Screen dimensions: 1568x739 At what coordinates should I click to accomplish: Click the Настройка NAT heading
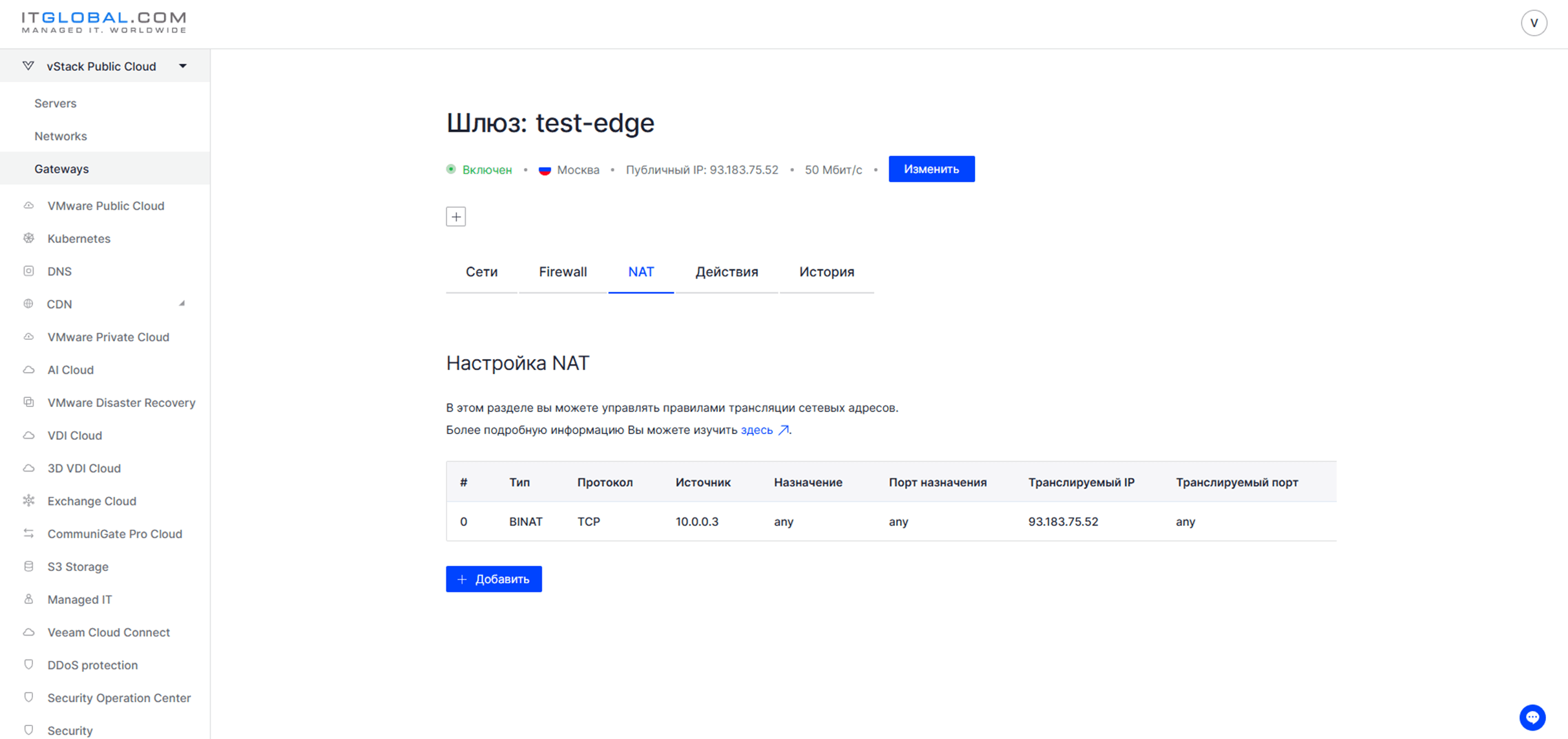[x=517, y=363]
